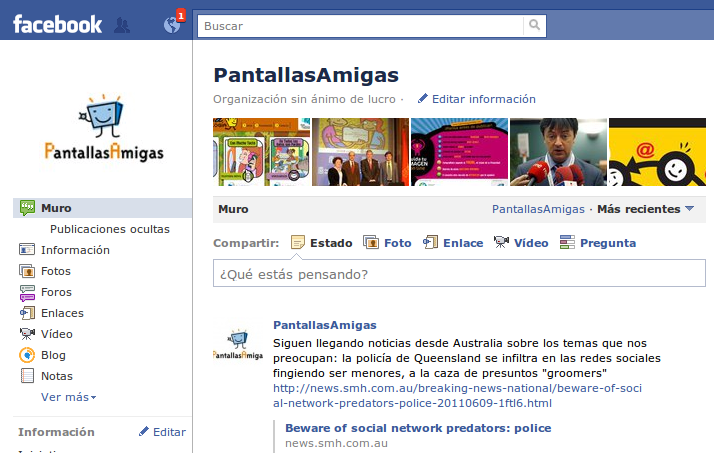Open the Blog section
This screenshot has width=714, height=453.
point(53,355)
